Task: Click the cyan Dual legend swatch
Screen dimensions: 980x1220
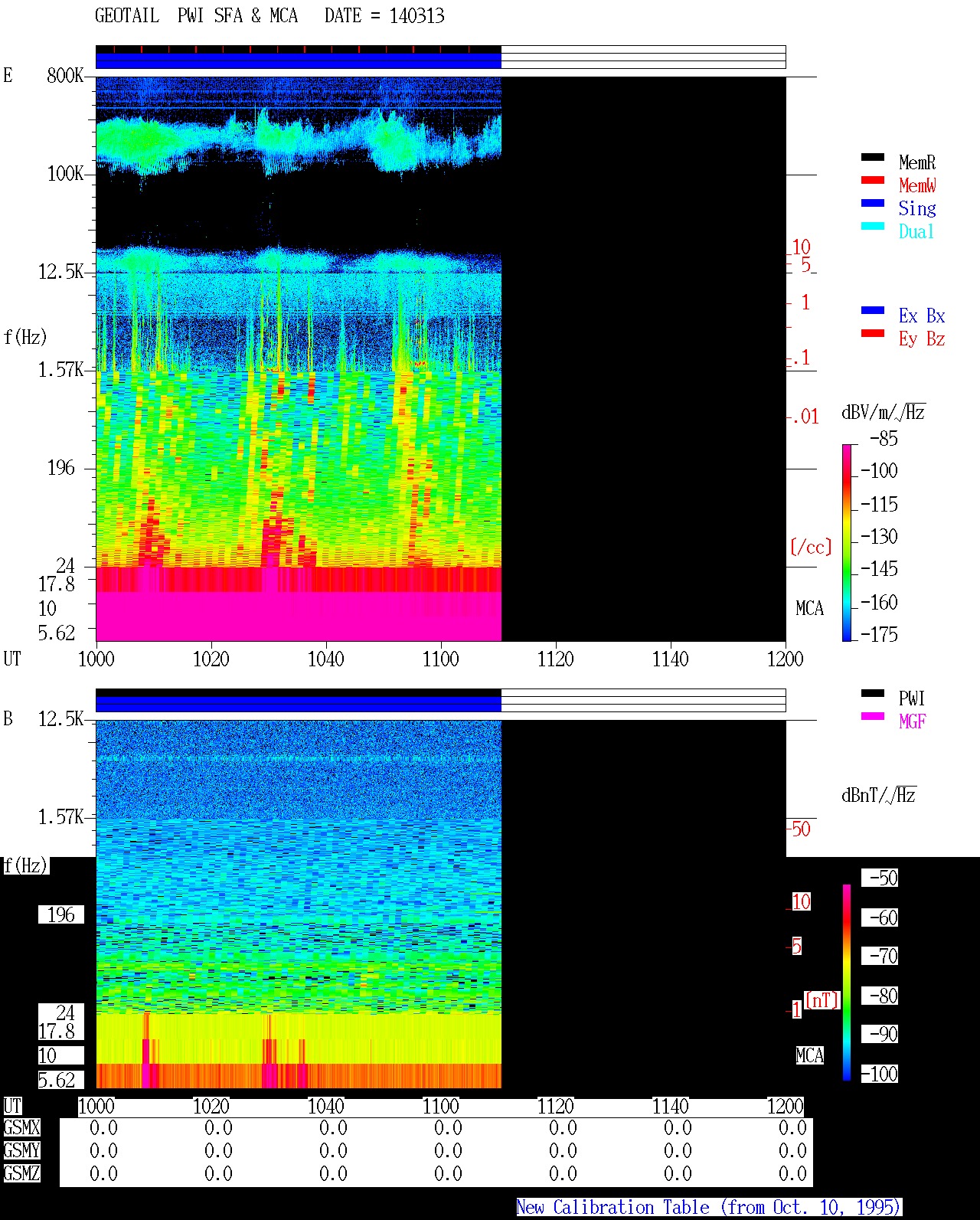Action: pyautogui.click(x=873, y=226)
